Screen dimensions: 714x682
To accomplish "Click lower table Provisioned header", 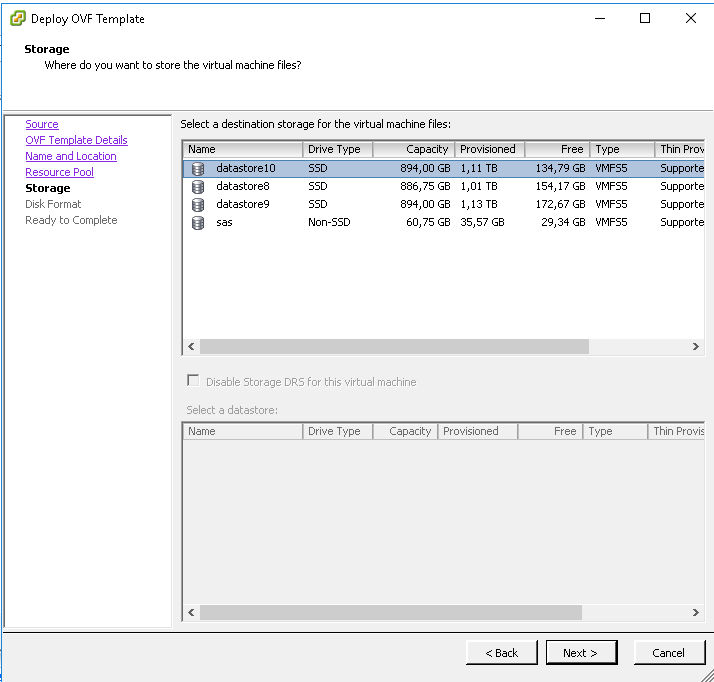I will pos(478,431).
